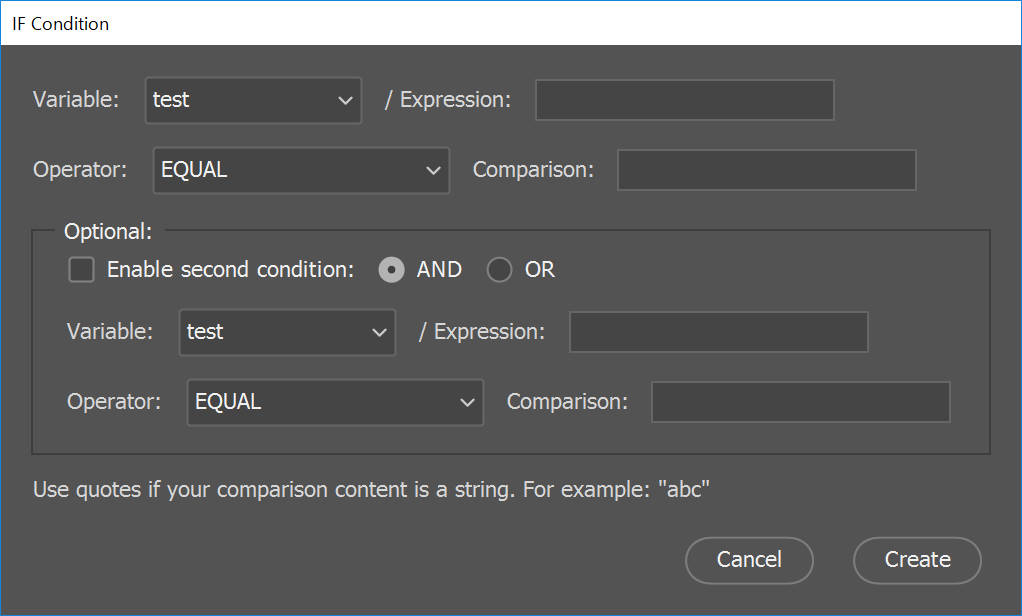The image size is (1022, 616).
Task: Open the first Operator dropdown set to EQUAL
Action: [x=301, y=170]
